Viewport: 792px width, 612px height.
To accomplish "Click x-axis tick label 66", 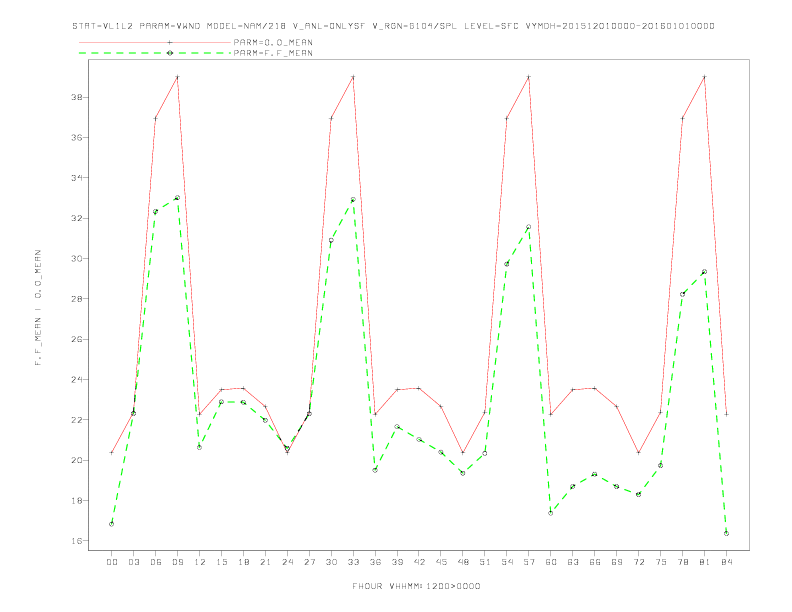I will 595,562.
